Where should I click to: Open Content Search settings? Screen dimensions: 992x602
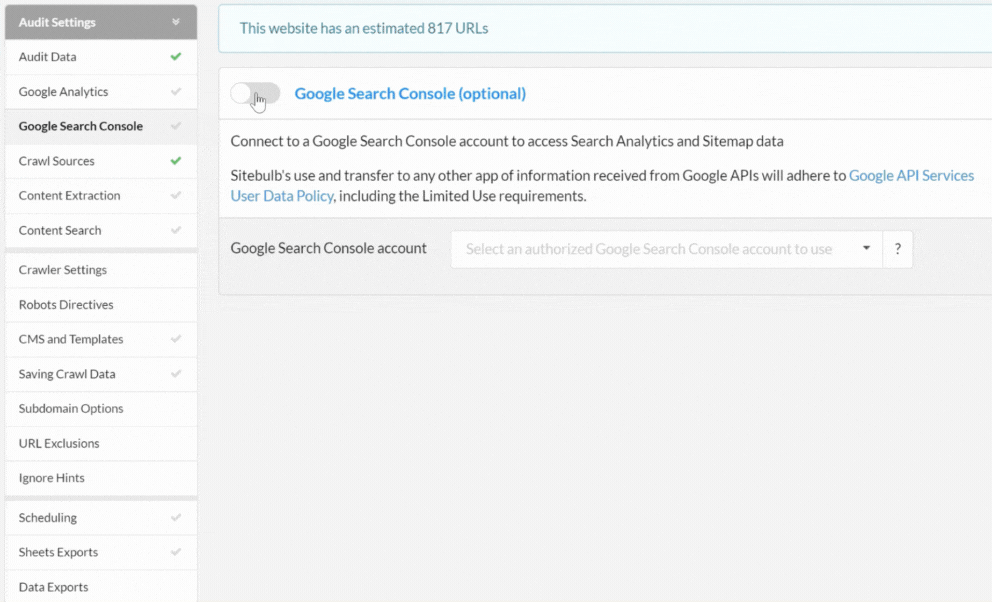pyautogui.click(x=101, y=230)
